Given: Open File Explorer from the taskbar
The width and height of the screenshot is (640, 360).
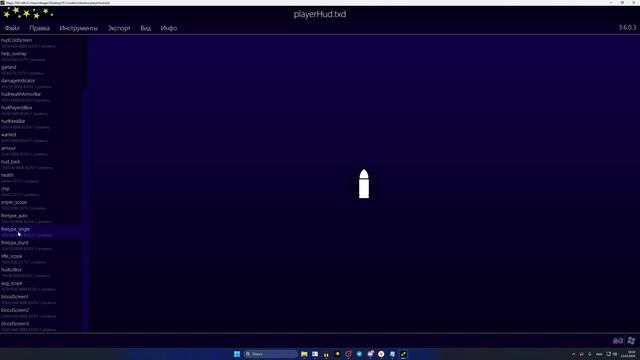Looking at the screenshot, I should tap(304, 354).
